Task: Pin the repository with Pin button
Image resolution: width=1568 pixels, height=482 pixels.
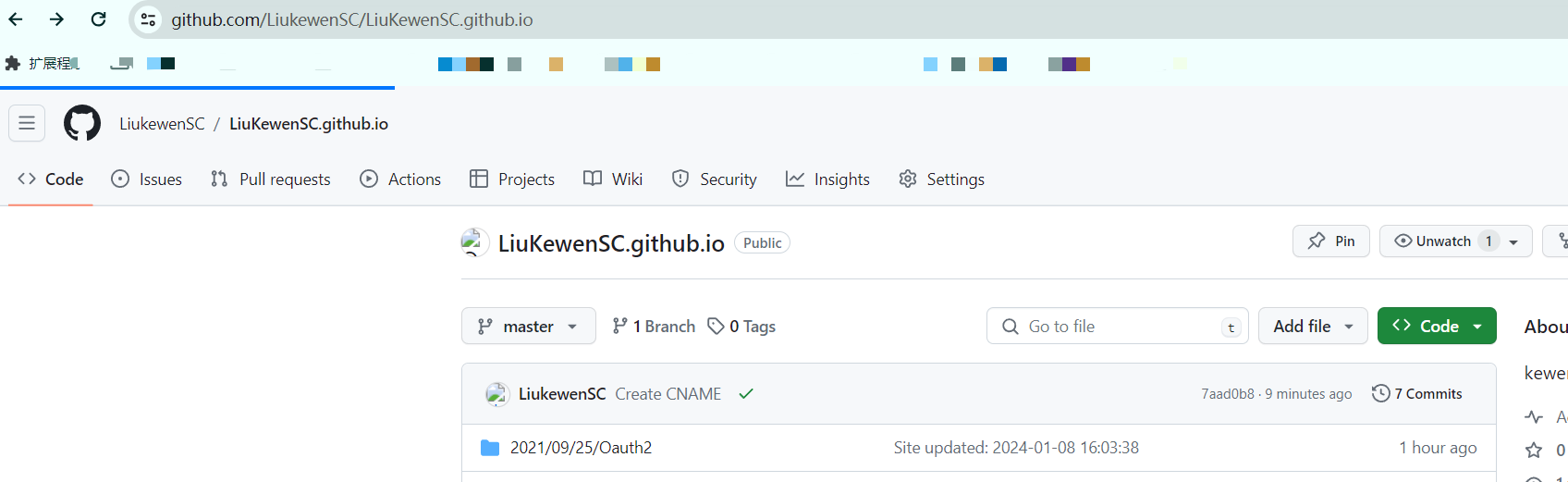Action: pos(1331,241)
